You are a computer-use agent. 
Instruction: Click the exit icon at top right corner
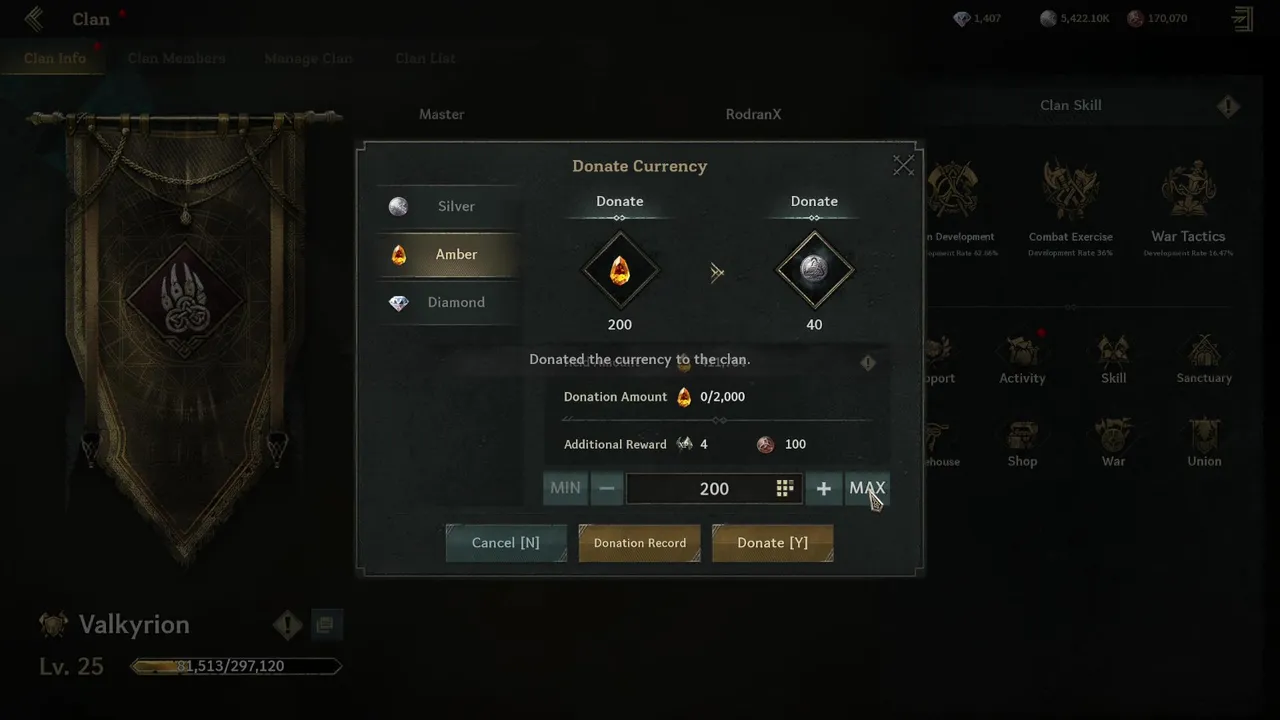click(1242, 19)
